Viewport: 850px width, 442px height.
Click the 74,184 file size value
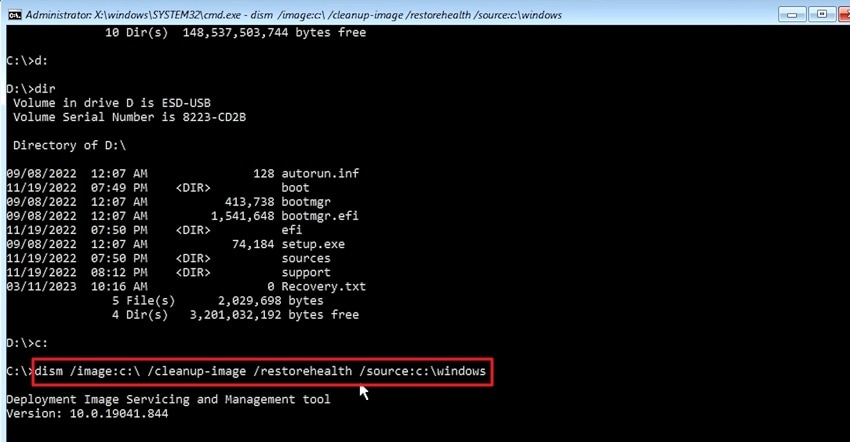pos(253,244)
